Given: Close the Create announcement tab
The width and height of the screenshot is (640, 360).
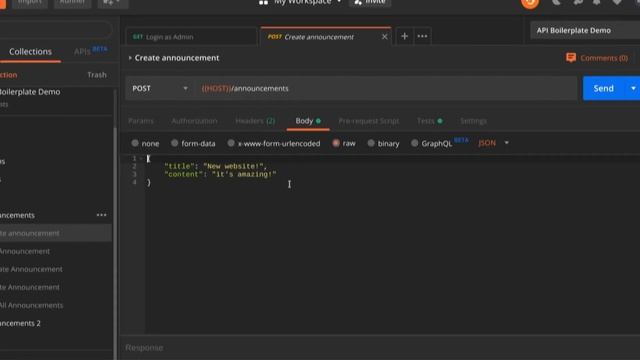Looking at the screenshot, I should (x=384, y=37).
